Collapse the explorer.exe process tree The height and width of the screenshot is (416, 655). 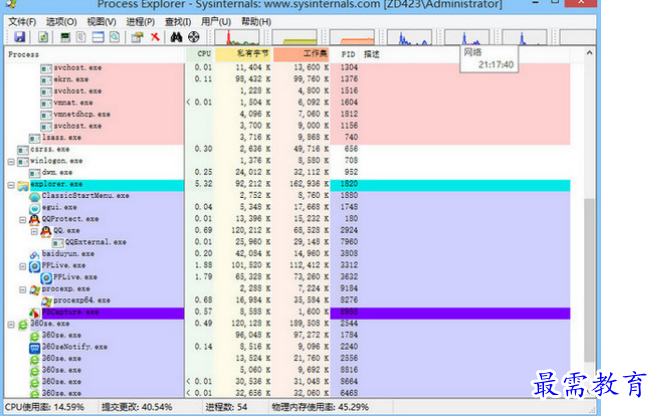point(10,185)
